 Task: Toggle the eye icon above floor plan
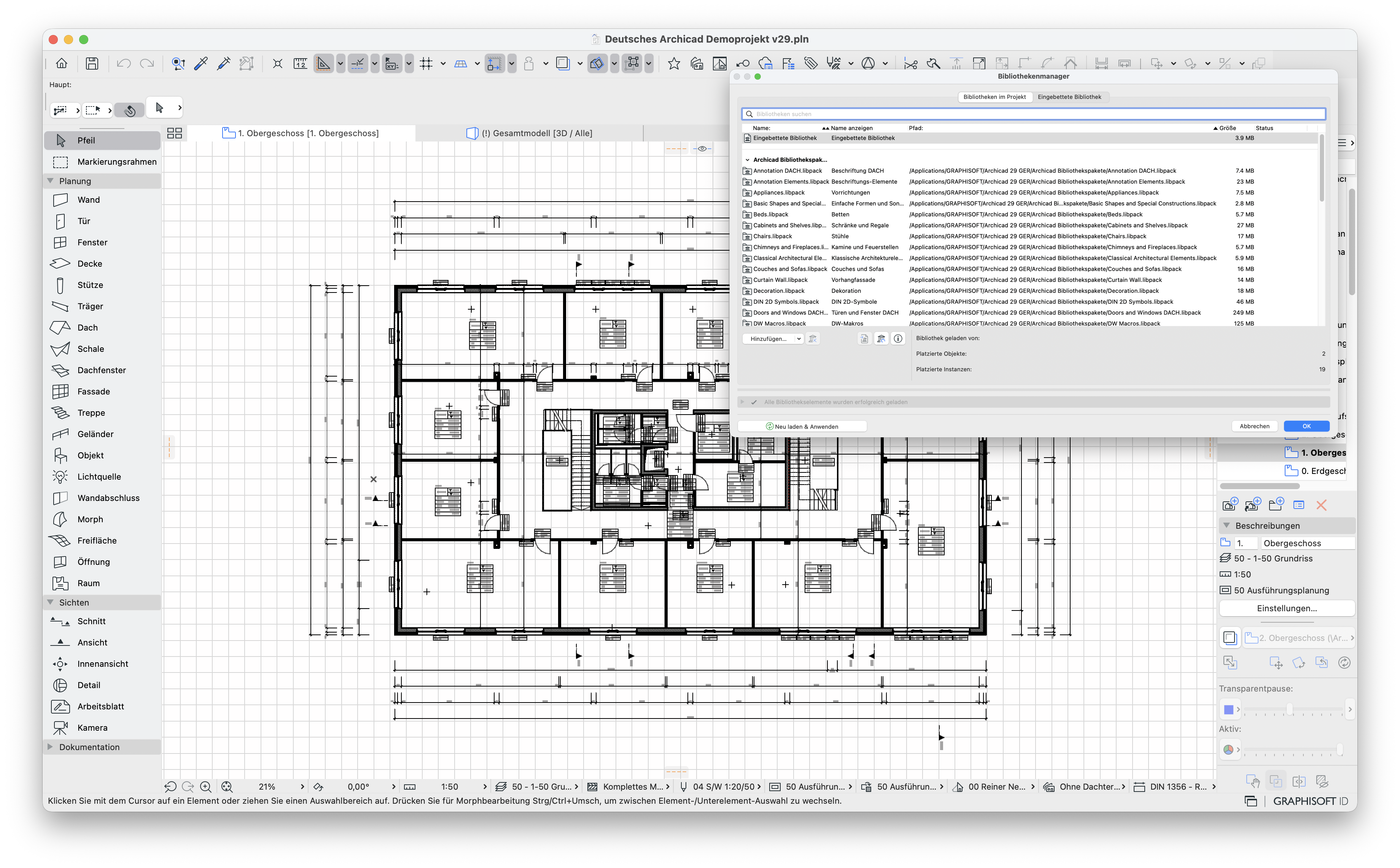[x=702, y=148]
